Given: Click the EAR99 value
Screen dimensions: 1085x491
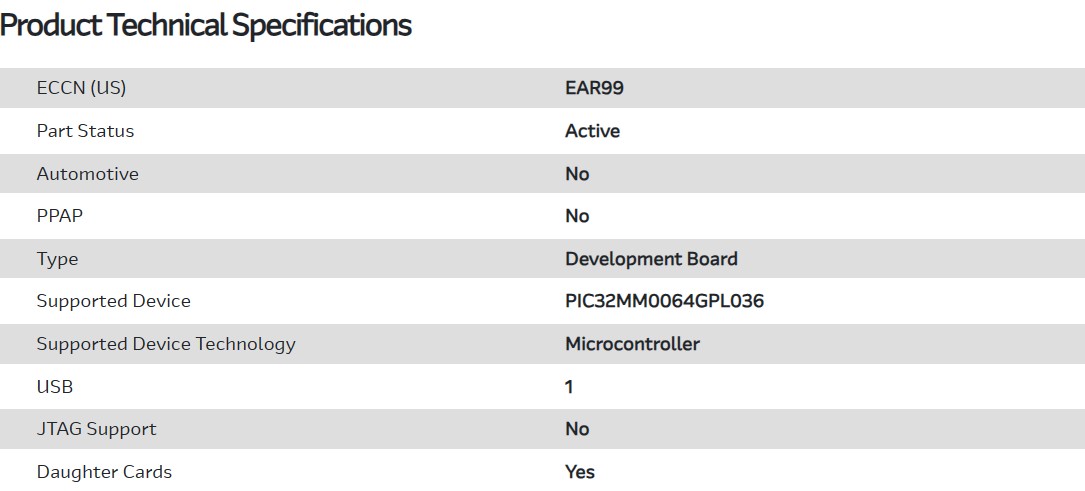Looking at the screenshot, I should tap(594, 88).
